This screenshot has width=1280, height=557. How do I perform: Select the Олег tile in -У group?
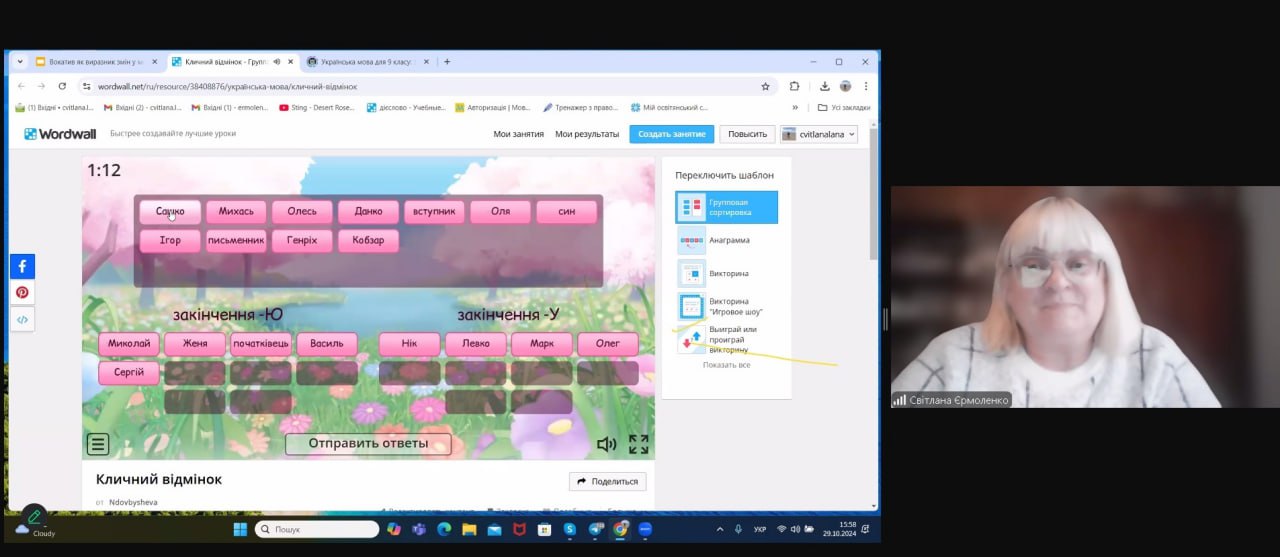point(608,344)
